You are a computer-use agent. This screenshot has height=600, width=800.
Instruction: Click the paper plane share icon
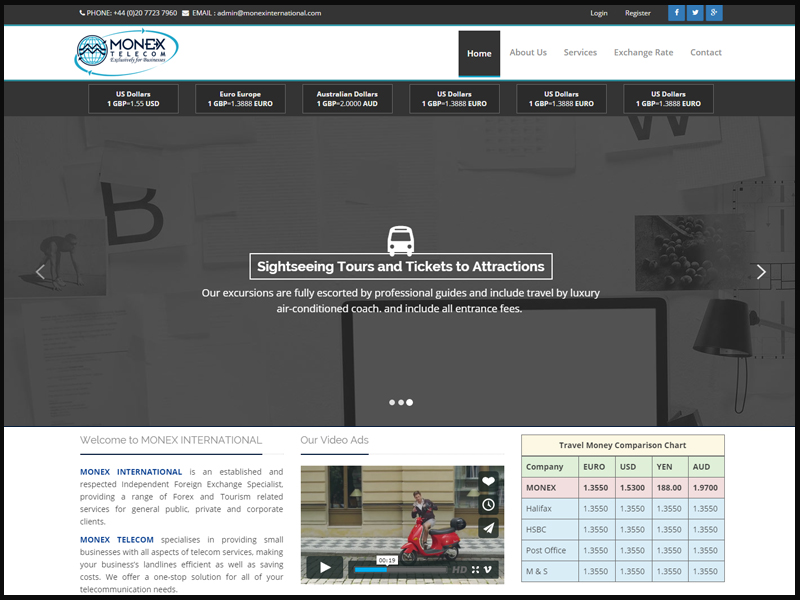point(488,529)
